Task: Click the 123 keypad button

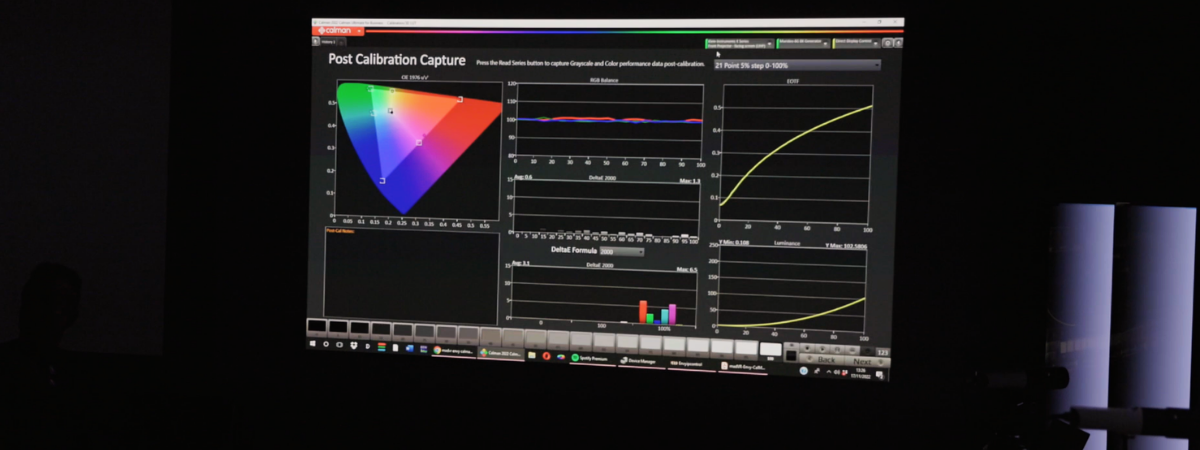Action: click(x=882, y=353)
